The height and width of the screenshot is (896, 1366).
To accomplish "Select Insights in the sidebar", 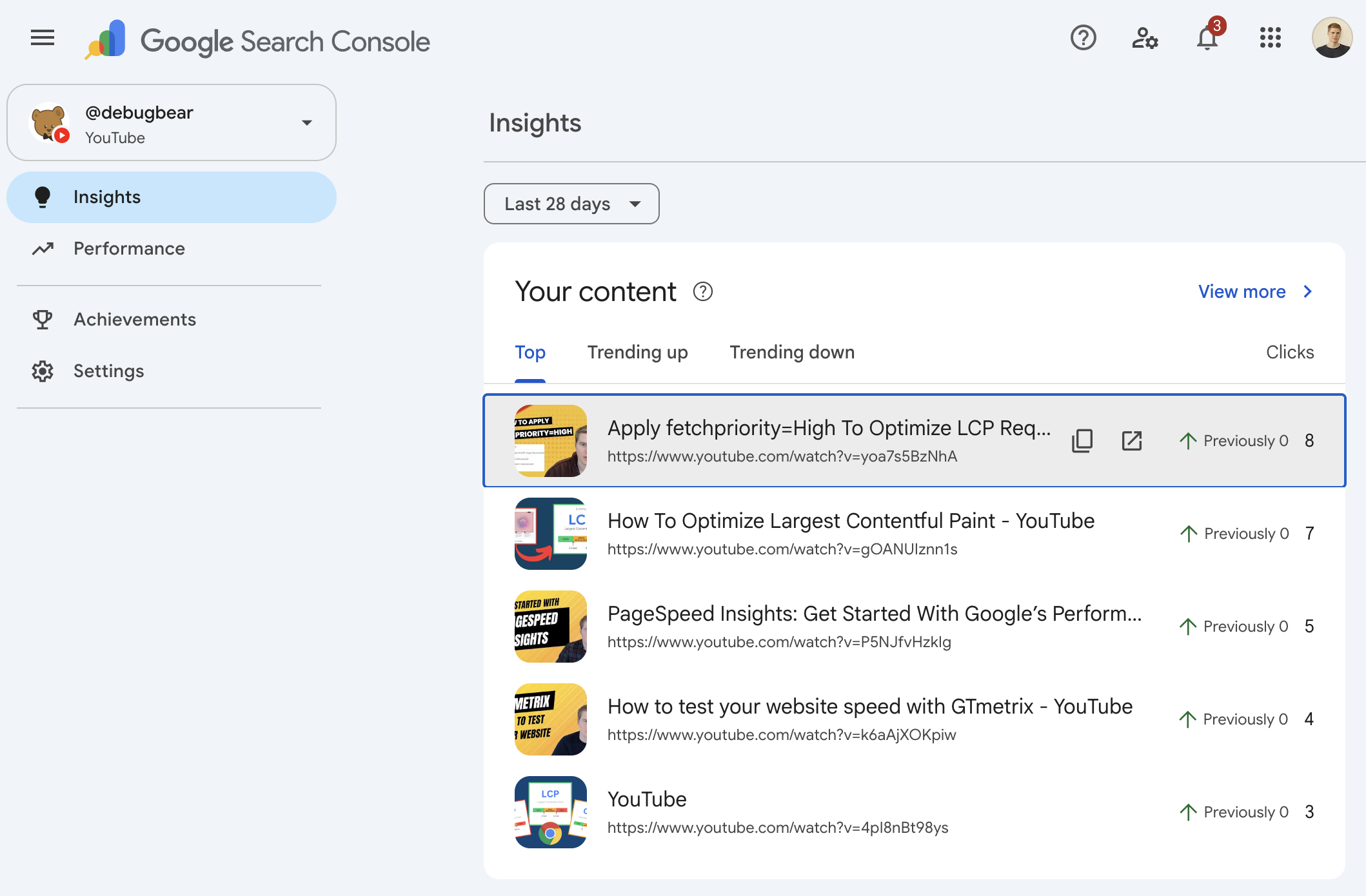I will [x=172, y=197].
